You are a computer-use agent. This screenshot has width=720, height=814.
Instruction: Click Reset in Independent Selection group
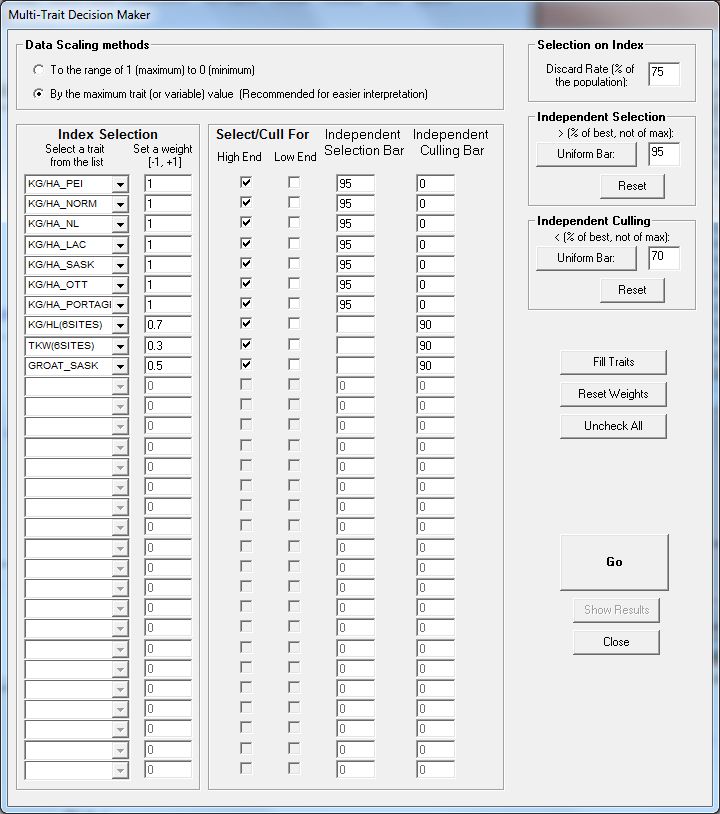(x=632, y=186)
